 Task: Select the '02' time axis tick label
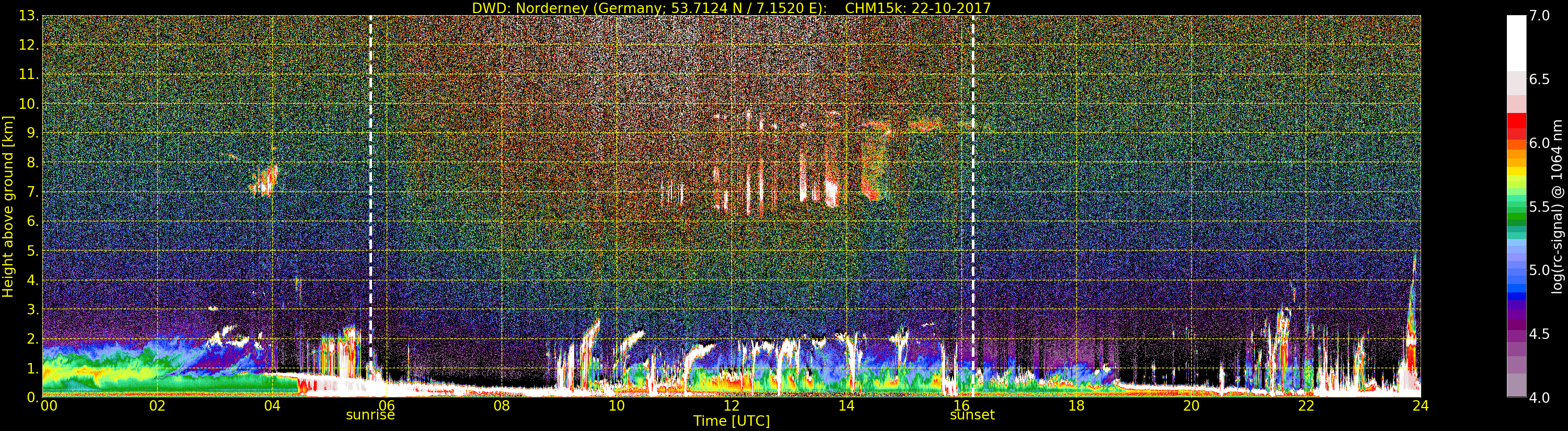coord(157,405)
